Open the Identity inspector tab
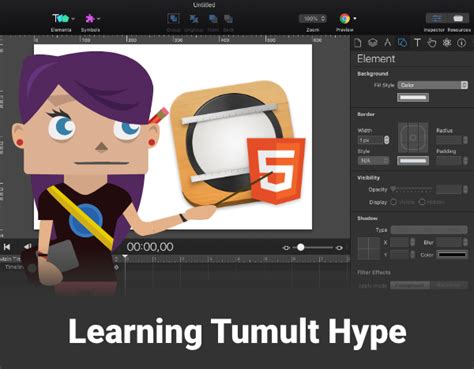This screenshot has height=369, width=474. [462, 43]
